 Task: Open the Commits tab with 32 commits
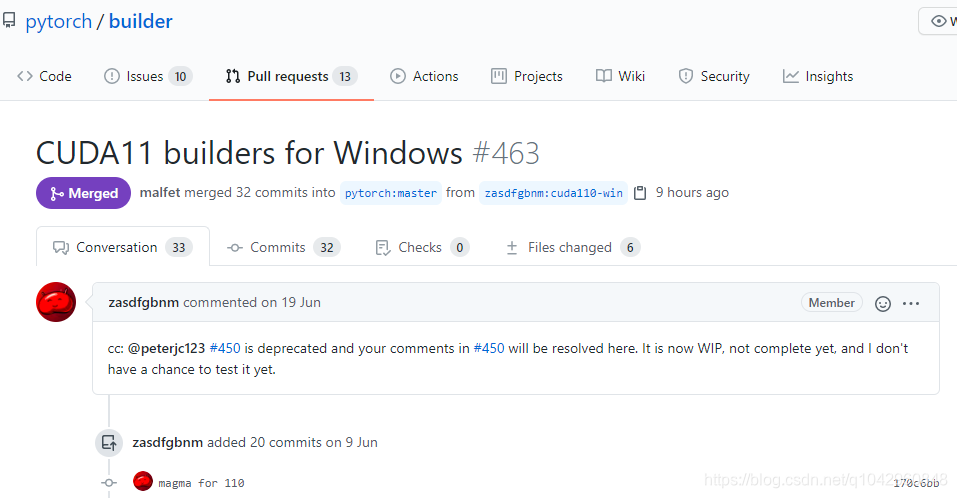[284, 247]
